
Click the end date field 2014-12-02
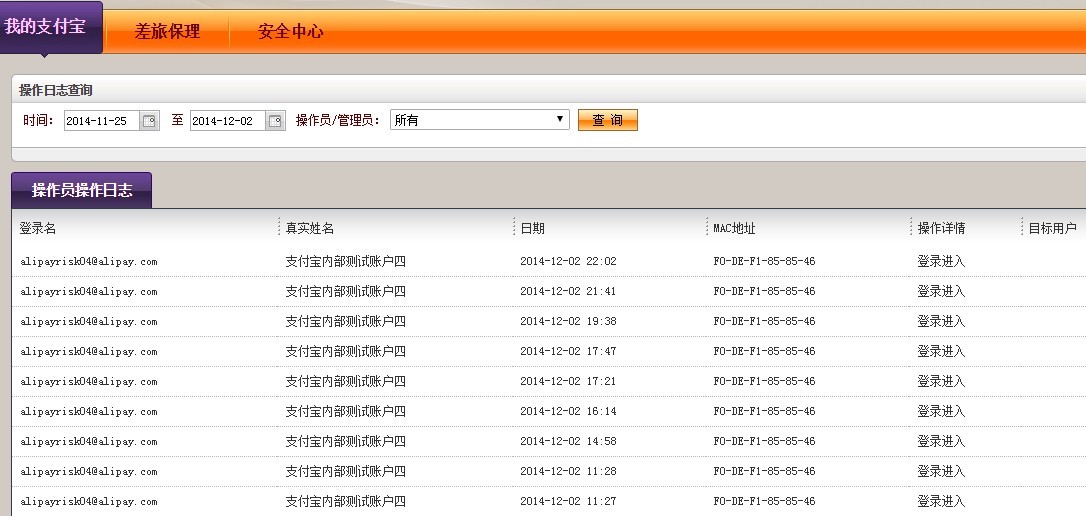[228, 121]
